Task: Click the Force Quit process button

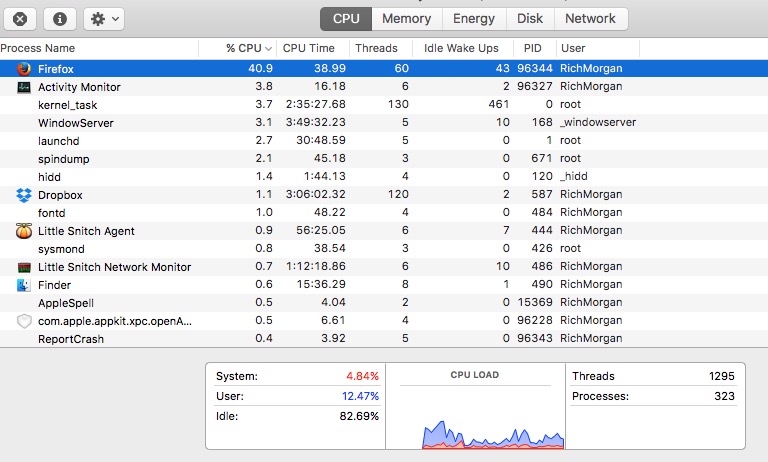Action: (20, 19)
